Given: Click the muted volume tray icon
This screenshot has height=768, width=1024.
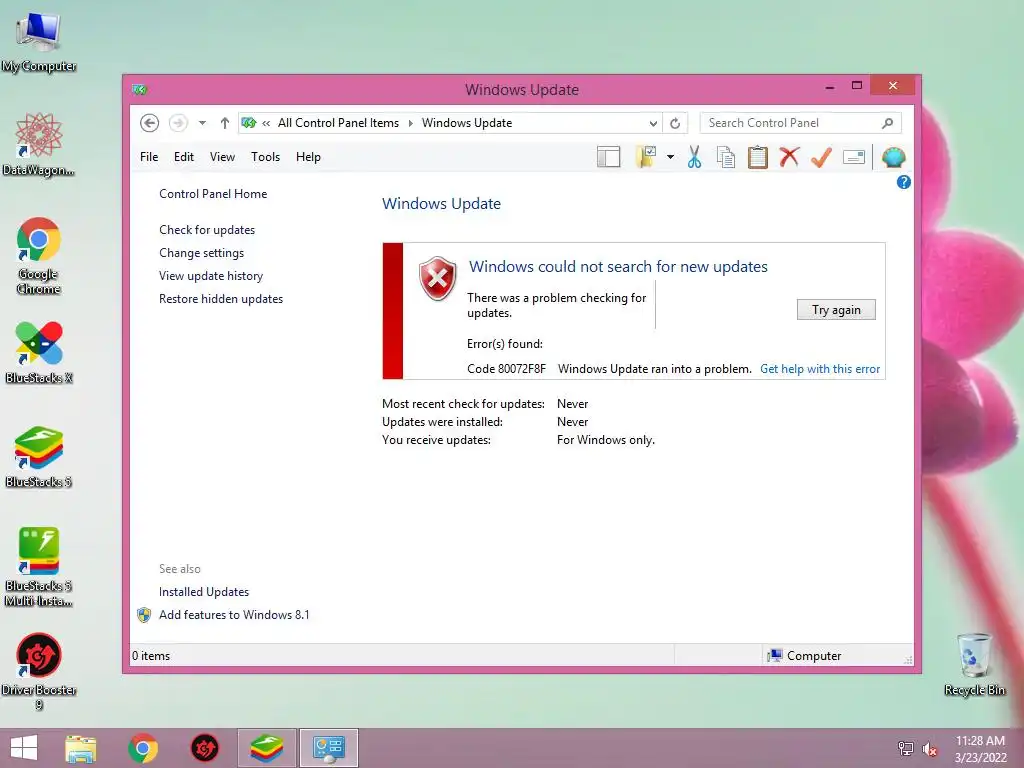Looking at the screenshot, I should 929,748.
